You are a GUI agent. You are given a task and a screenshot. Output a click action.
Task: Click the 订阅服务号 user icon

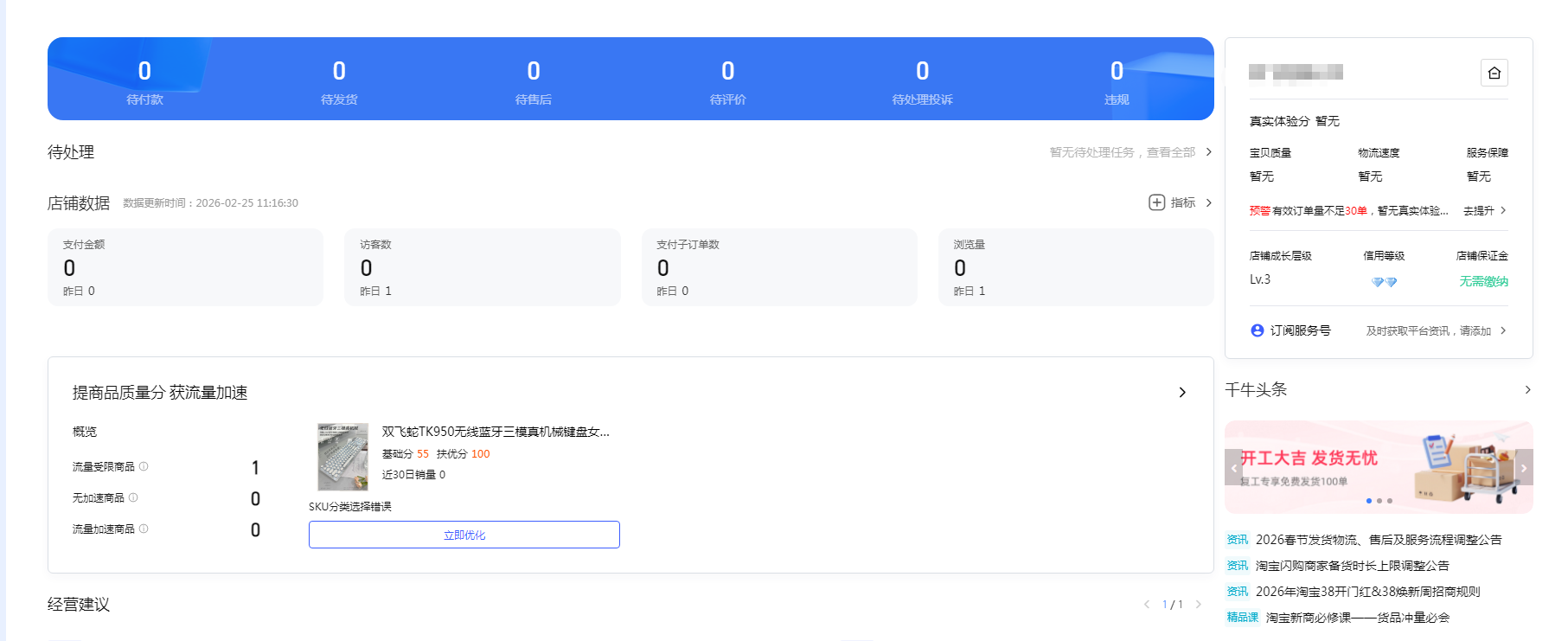click(x=1258, y=330)
